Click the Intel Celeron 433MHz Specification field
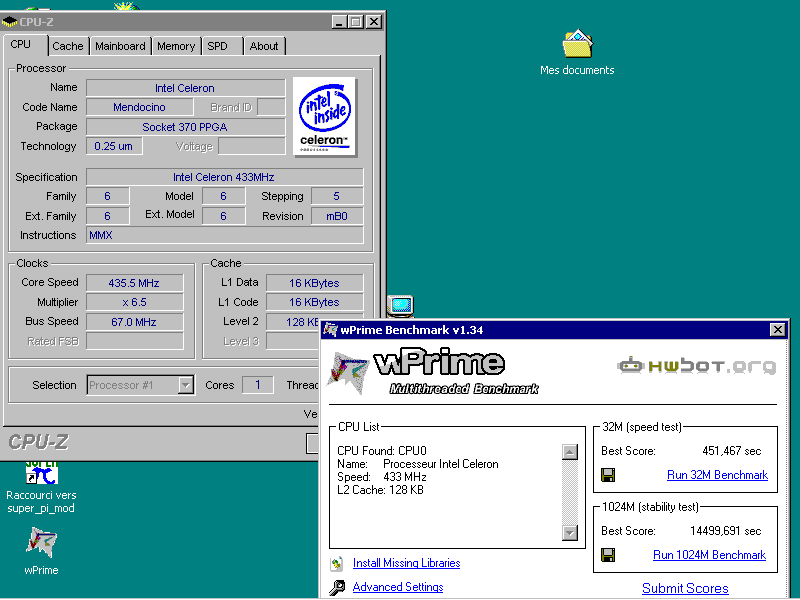This screenshot has height=600, width=800. pyautogui.click(x=224, y=177)
